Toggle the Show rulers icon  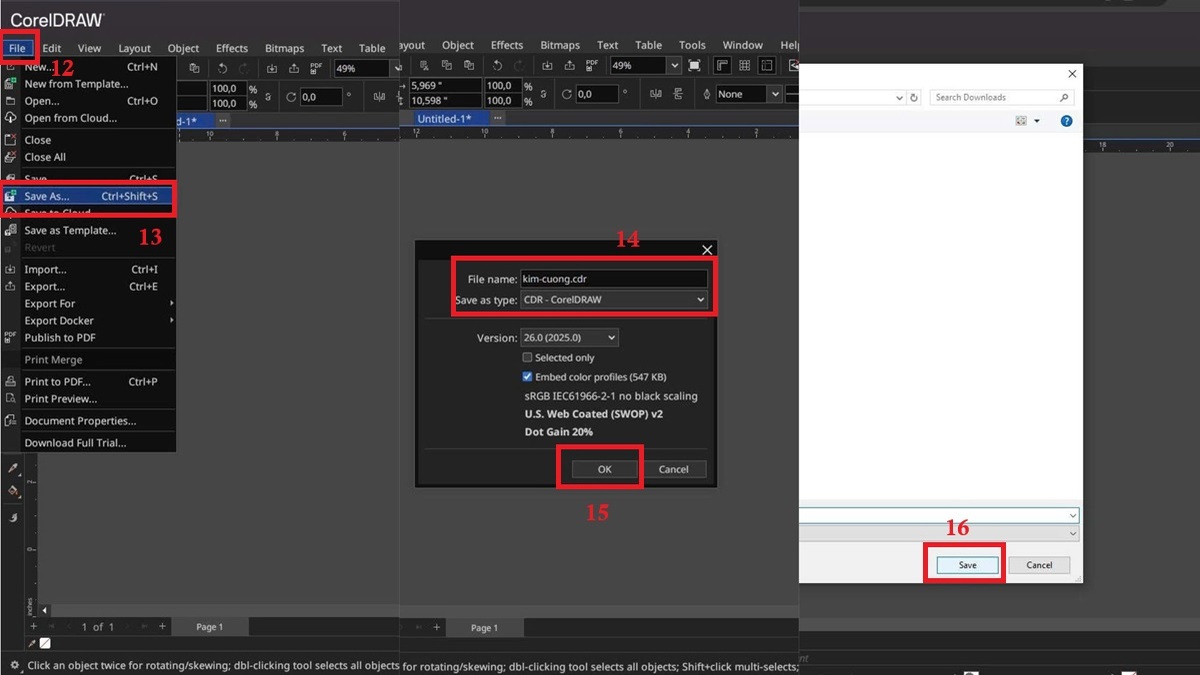tap(722, 65)
